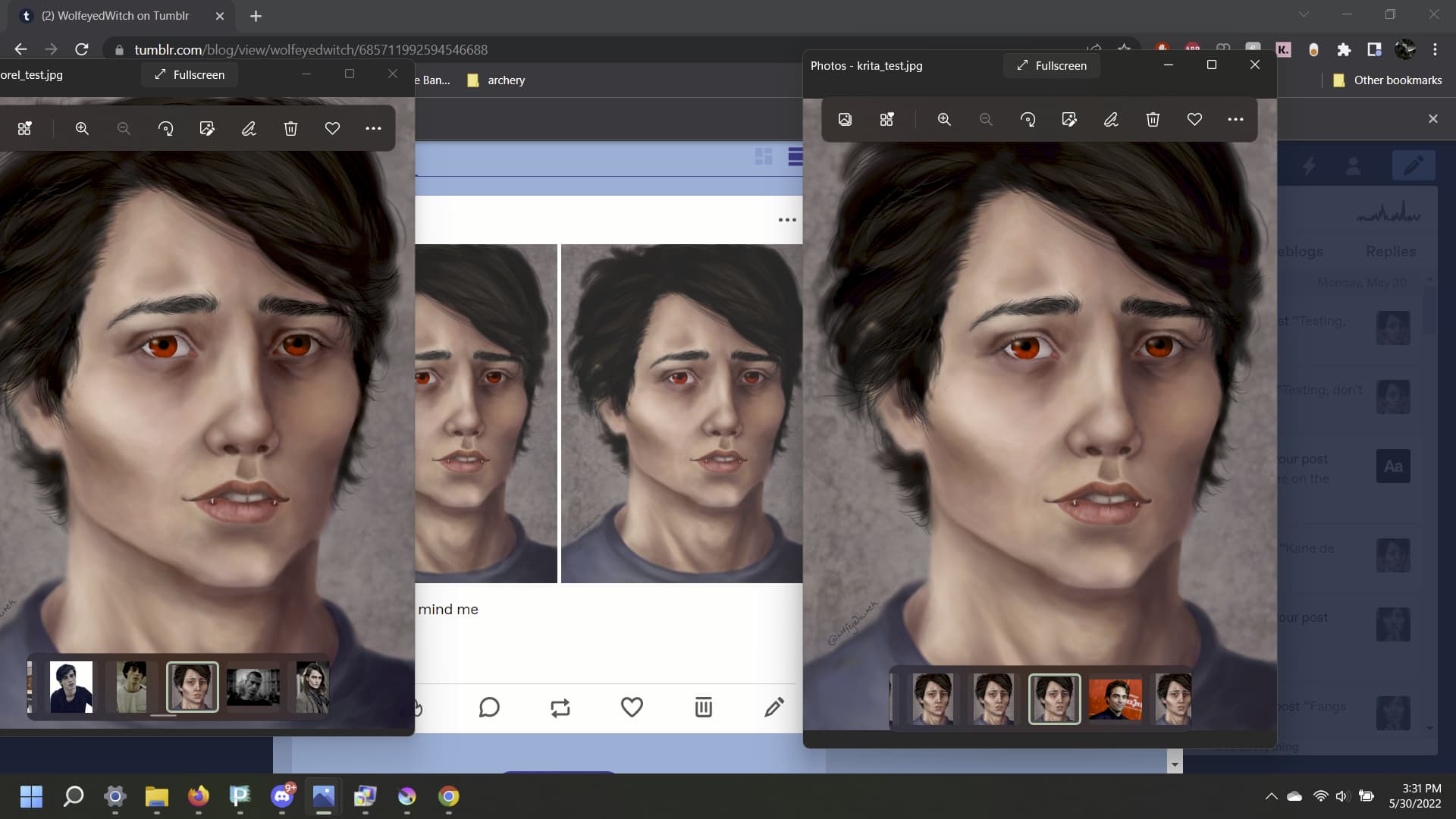Viewport: 1456px width, 819px height.
Task: Select the orange-background man thumbnail in filmstrip
Action: coord(1115,699)
